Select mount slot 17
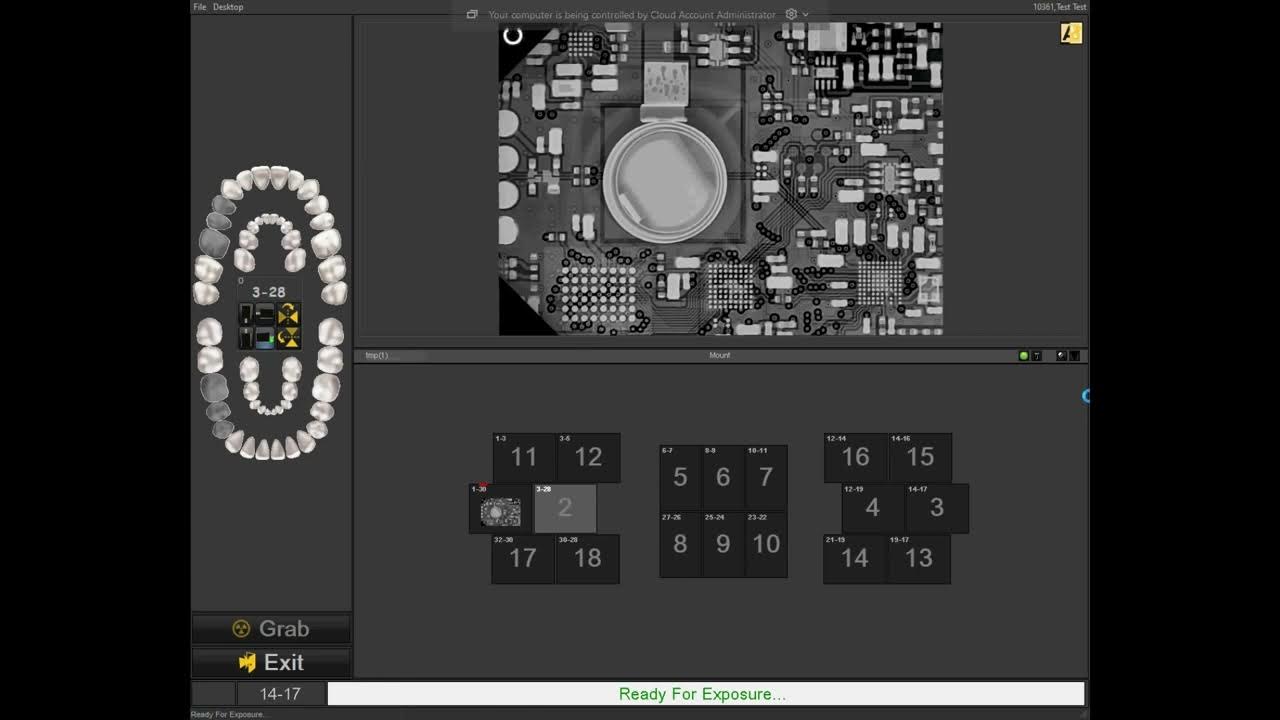The image size is (1280, 720). 523,559
